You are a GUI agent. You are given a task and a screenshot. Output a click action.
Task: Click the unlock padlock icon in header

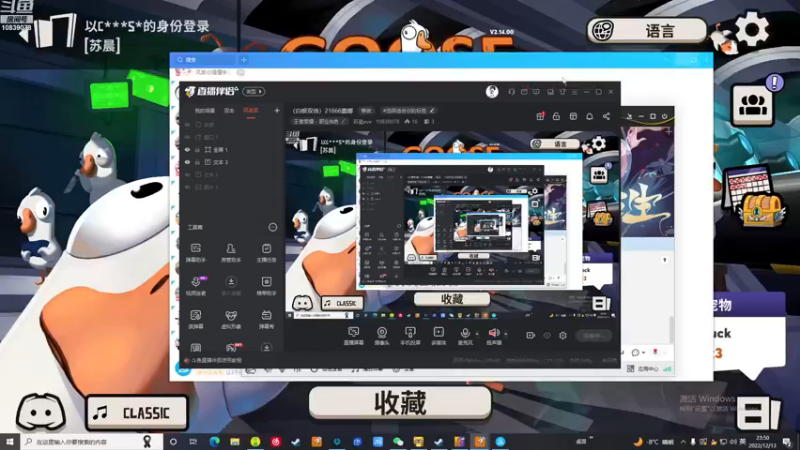[x=556, y=116]
